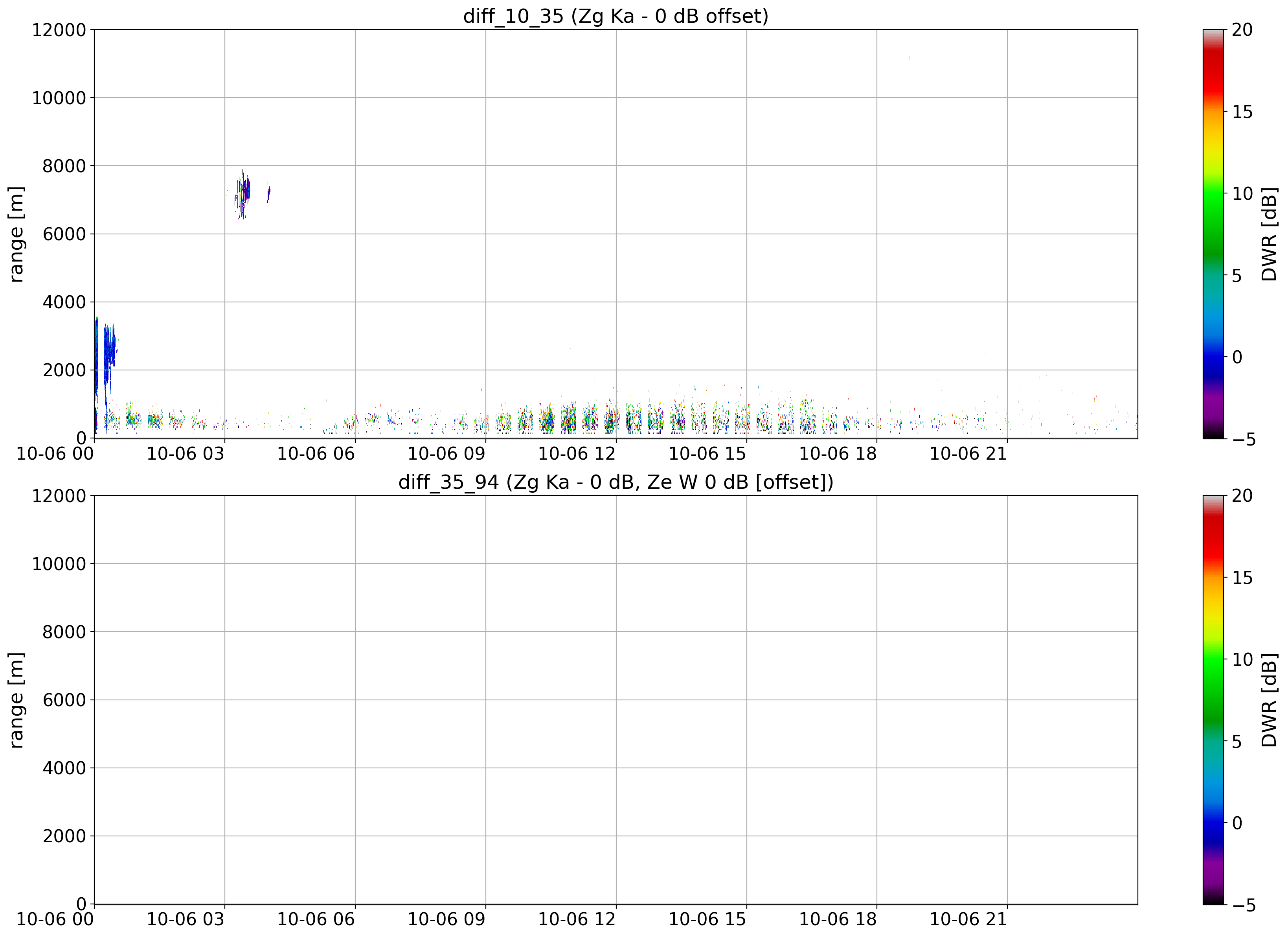Click the '10-06 15' x-tick of the diff_10_35 plot
This screenshot has width=1288, height=937.
707,453
